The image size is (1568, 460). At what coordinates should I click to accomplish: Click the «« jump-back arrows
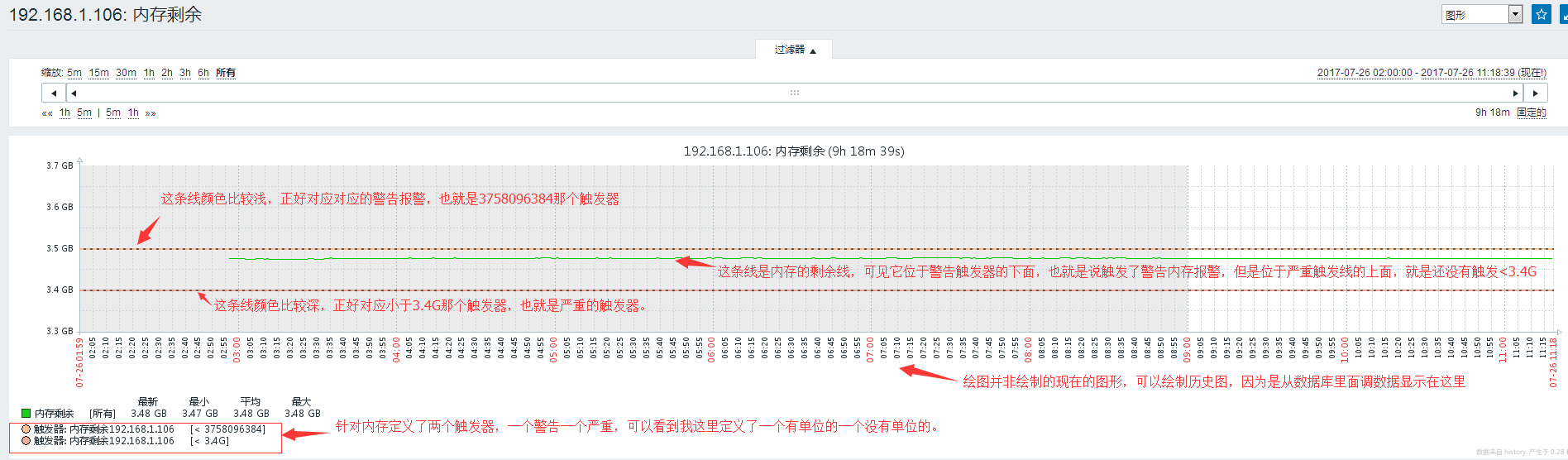[47, 113]
